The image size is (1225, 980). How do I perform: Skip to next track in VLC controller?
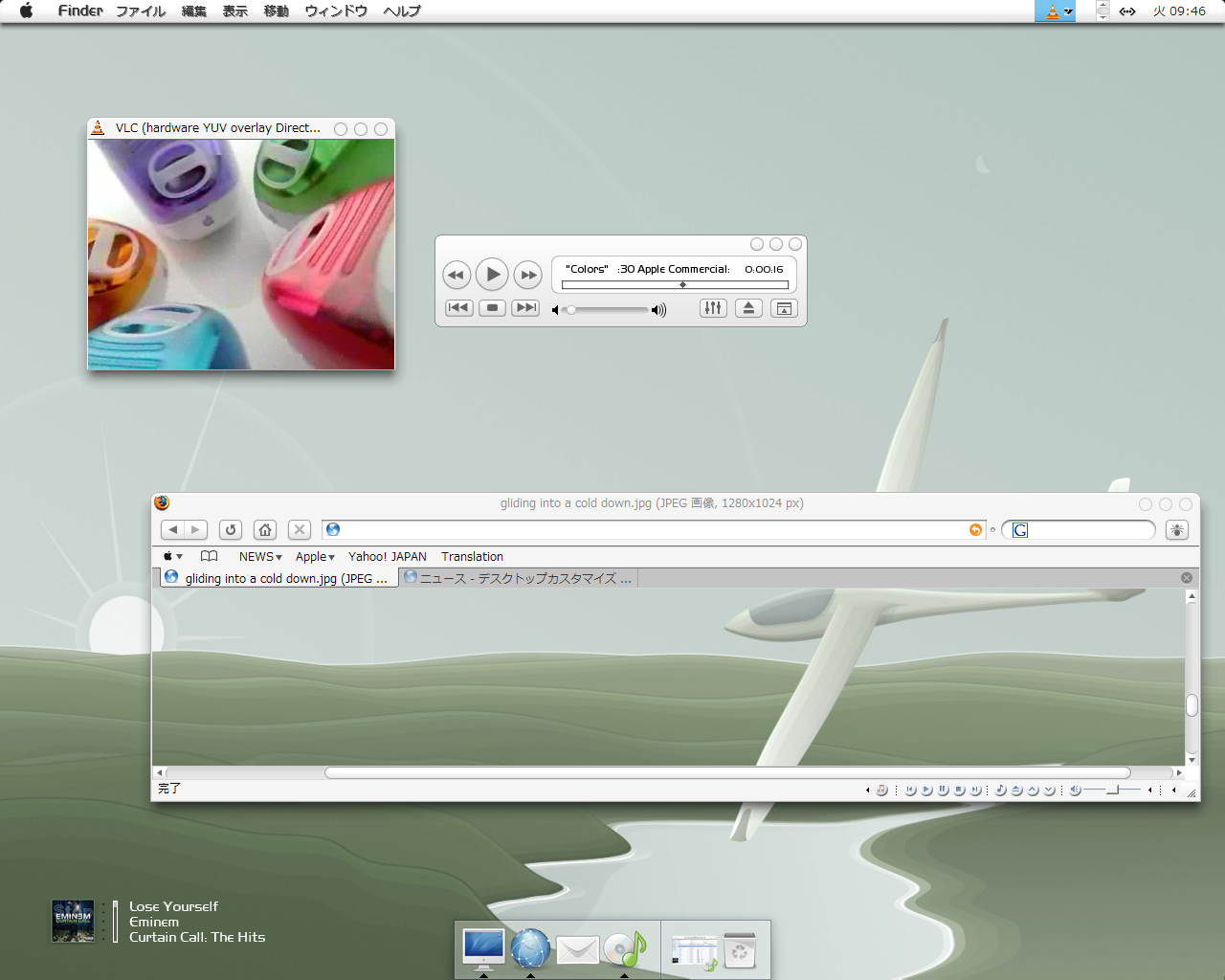coord(525,308)
